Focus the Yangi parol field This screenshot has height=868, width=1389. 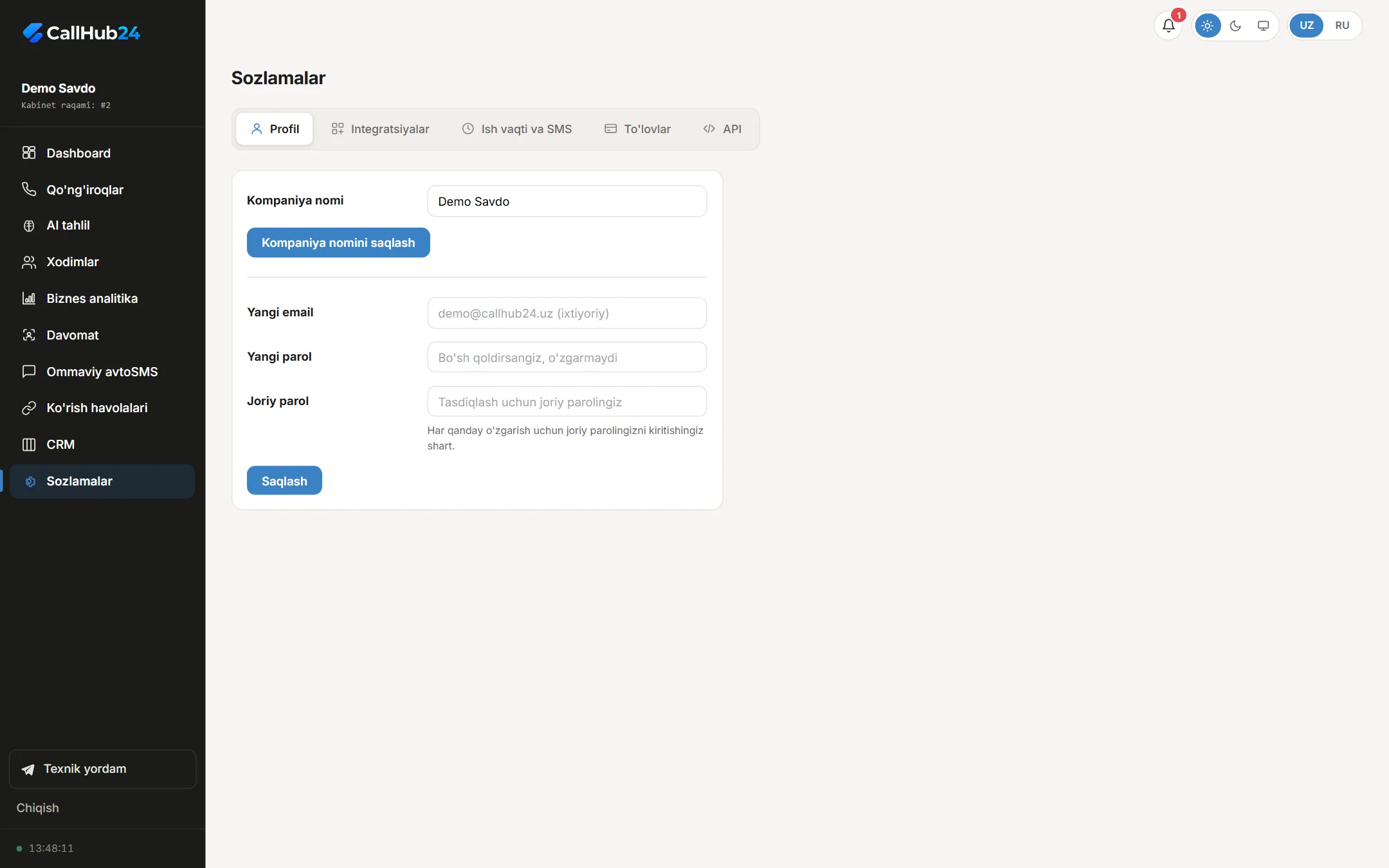pyautogui.click(x=567, y=357)
